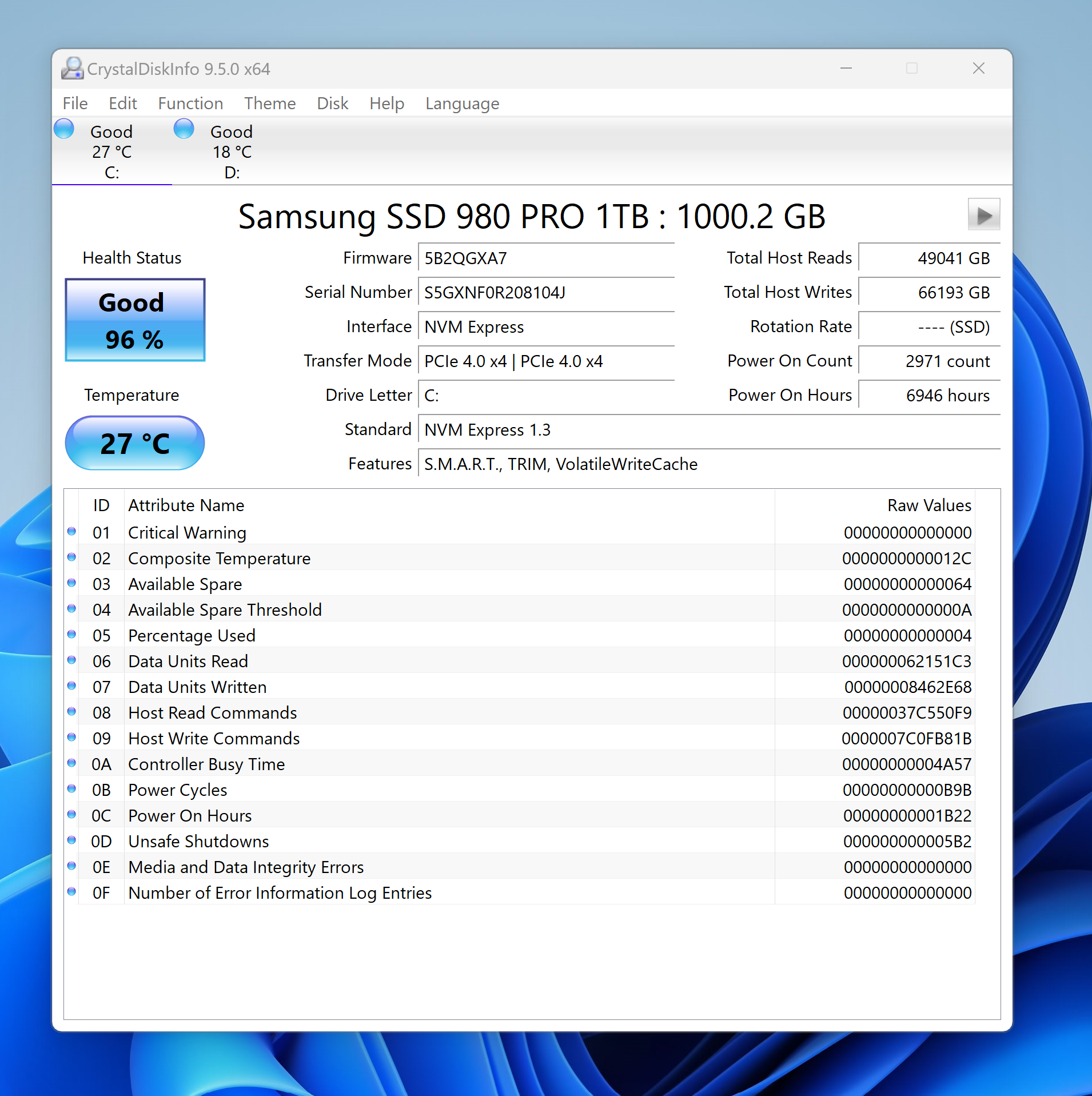Click the status dot for Controller Busy Time

(71, 763)
